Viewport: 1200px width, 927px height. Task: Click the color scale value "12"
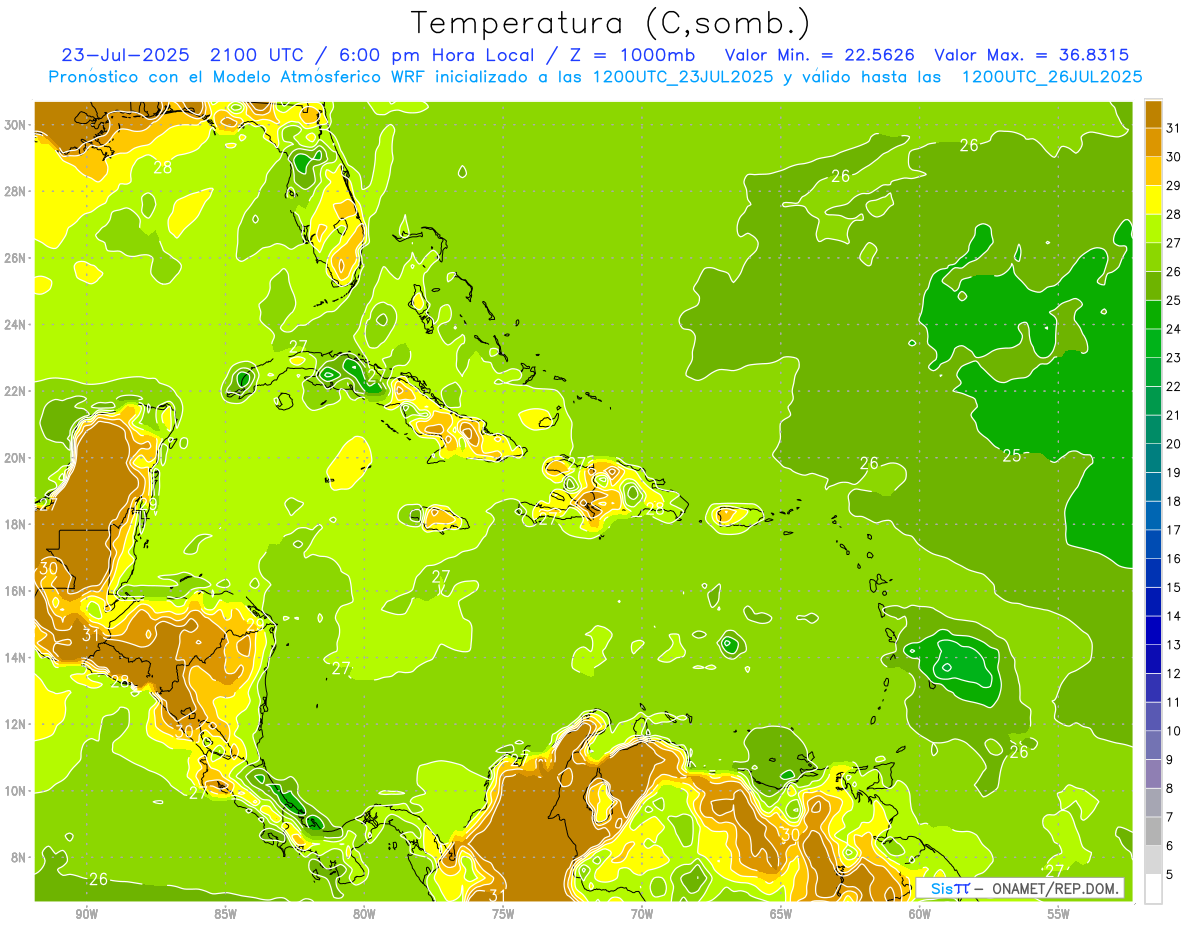1174,673
